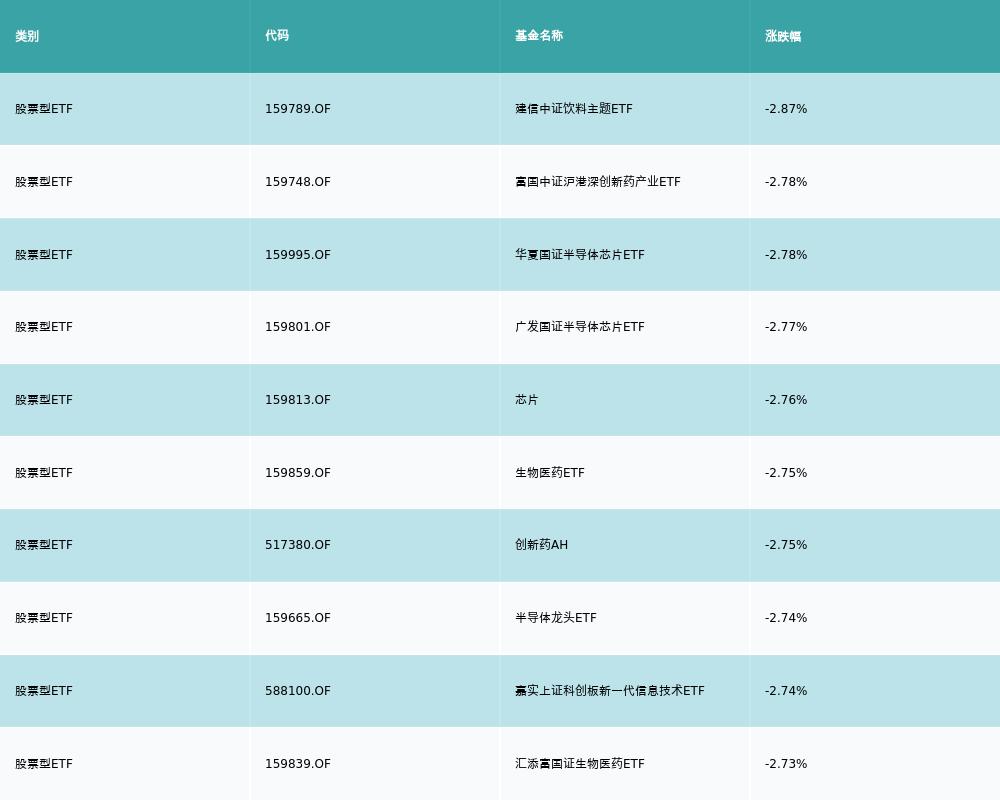The image size is (1000, 800).
Task: Select fund code 159789.OF
Action: (x=298, y=109)
